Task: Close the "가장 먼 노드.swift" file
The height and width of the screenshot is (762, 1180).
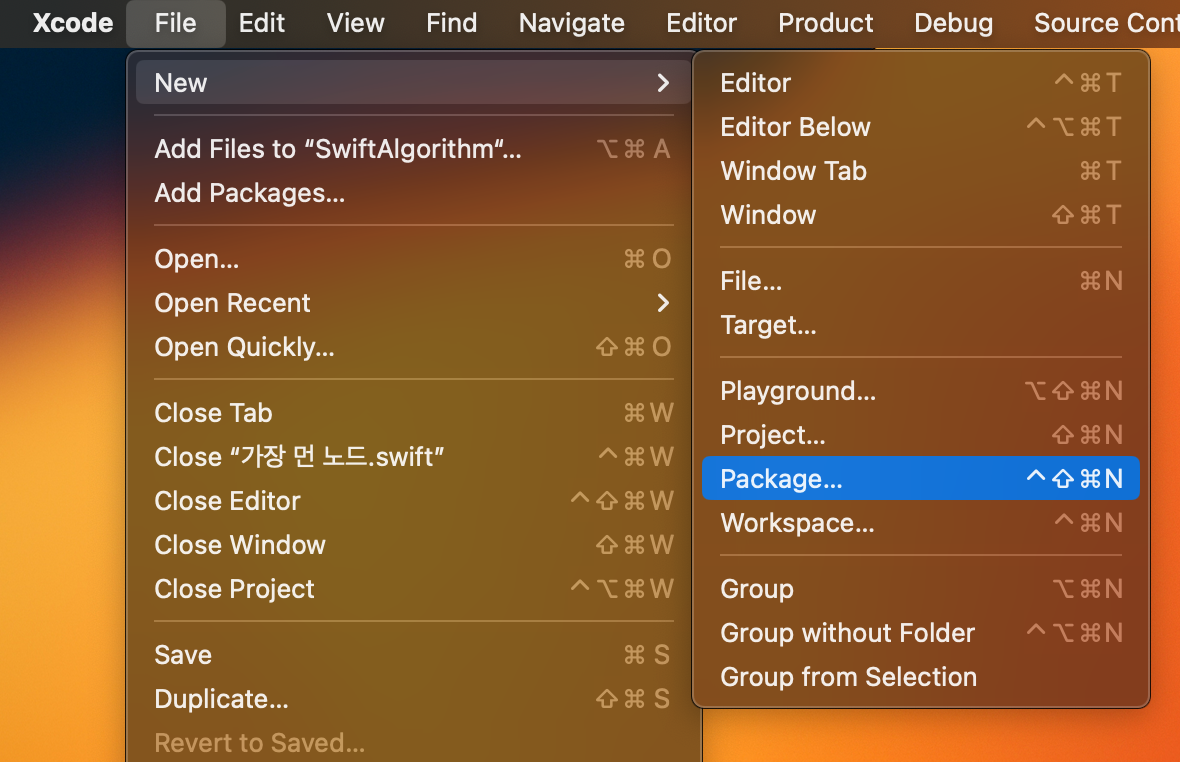Action: point(412,457)
